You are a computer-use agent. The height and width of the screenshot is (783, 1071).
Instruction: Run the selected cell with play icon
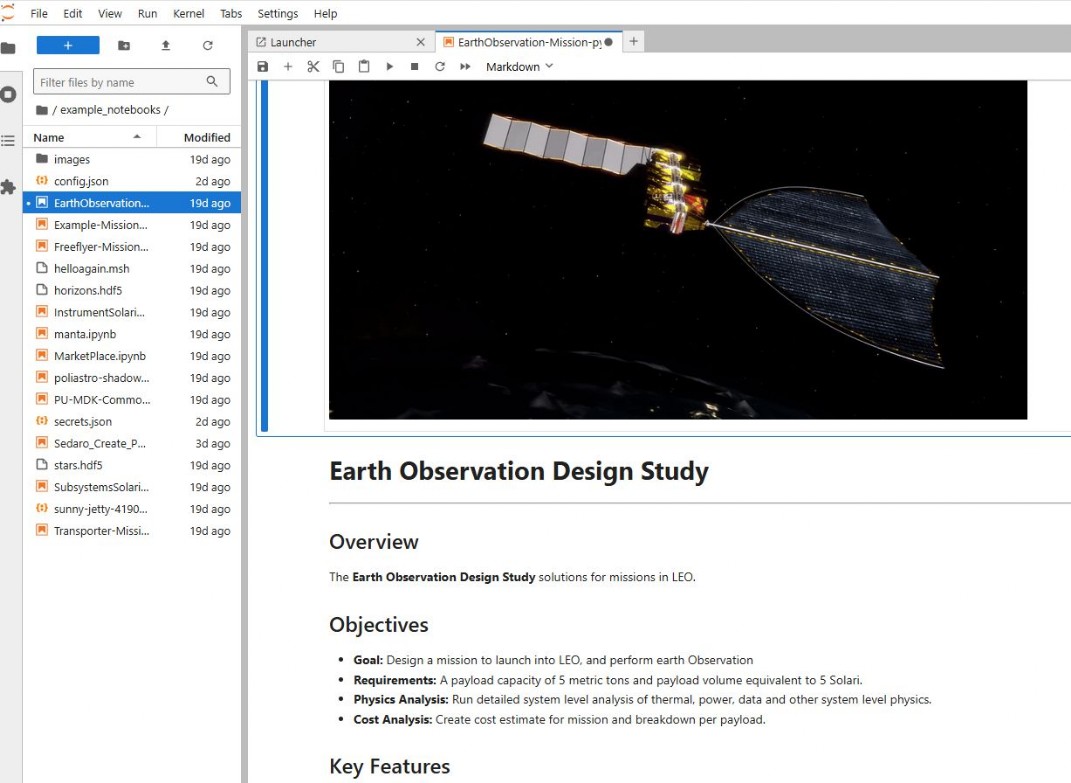pos(390,67)
